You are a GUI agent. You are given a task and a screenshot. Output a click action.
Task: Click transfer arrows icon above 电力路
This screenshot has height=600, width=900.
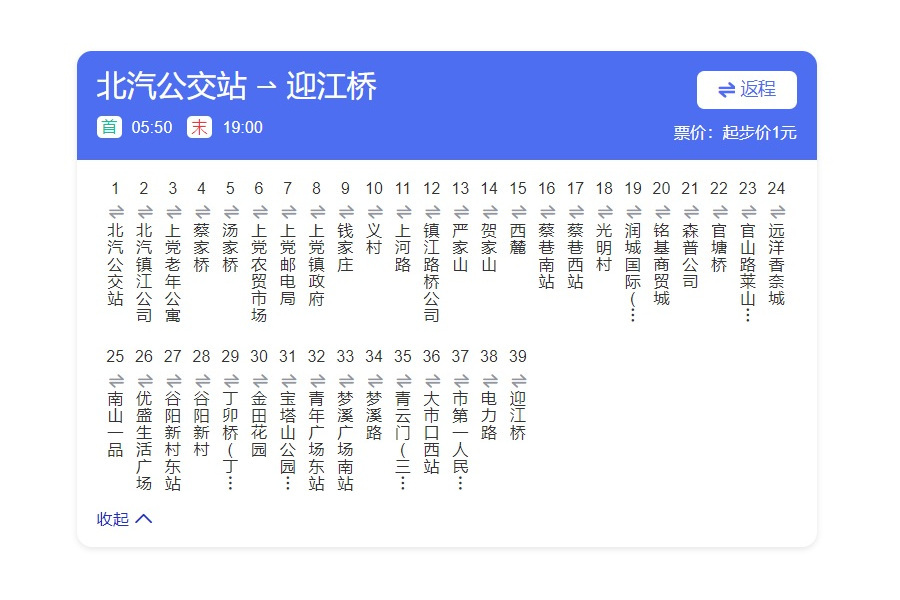coord(490,381)
